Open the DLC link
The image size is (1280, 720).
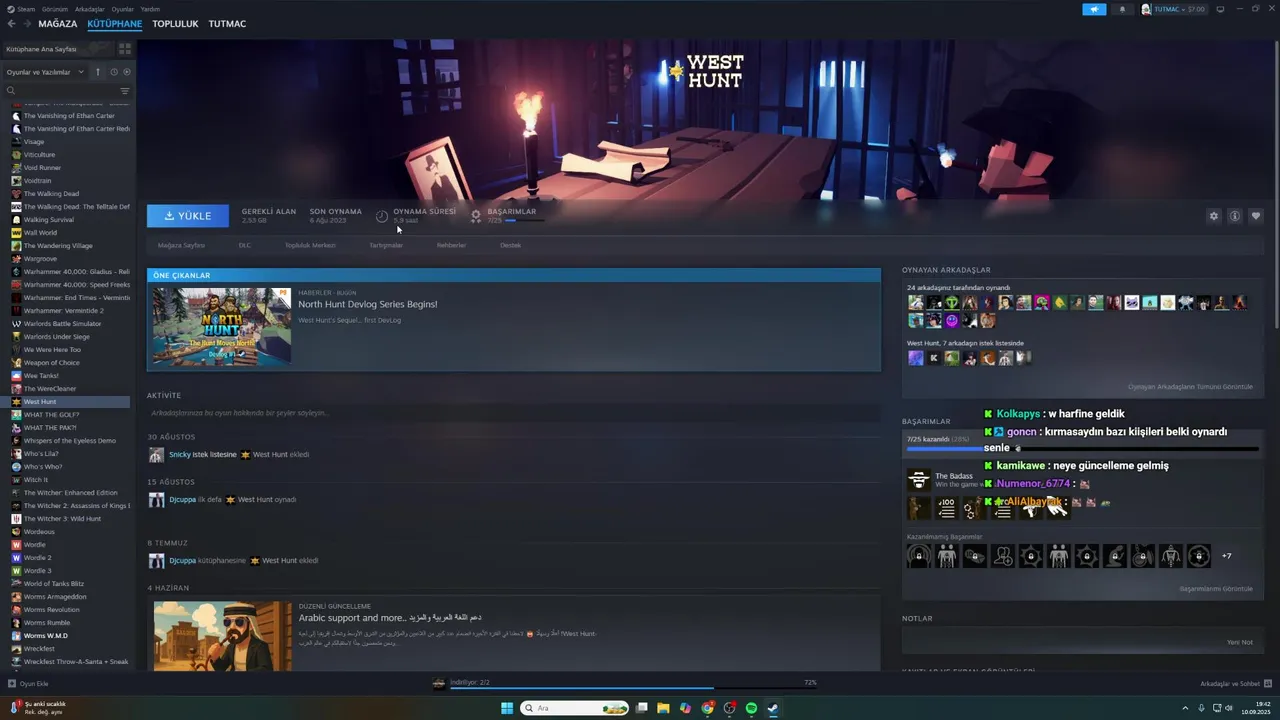[x=244, y=245]
